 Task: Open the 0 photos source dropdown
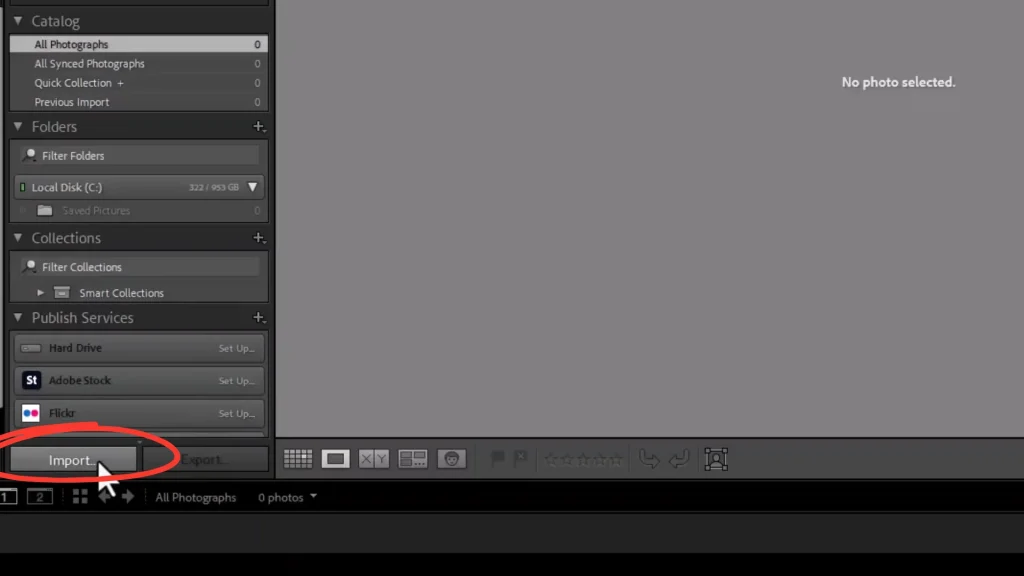(x=287, y=497)
